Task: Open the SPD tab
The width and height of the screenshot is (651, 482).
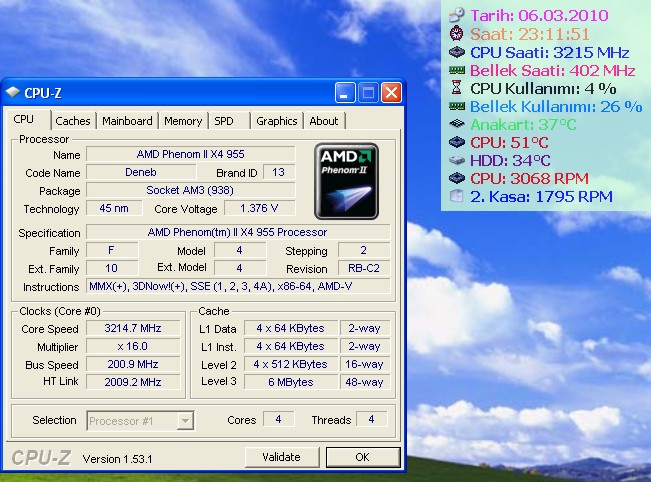Action: pyautogui.click(x=229, y=121)
